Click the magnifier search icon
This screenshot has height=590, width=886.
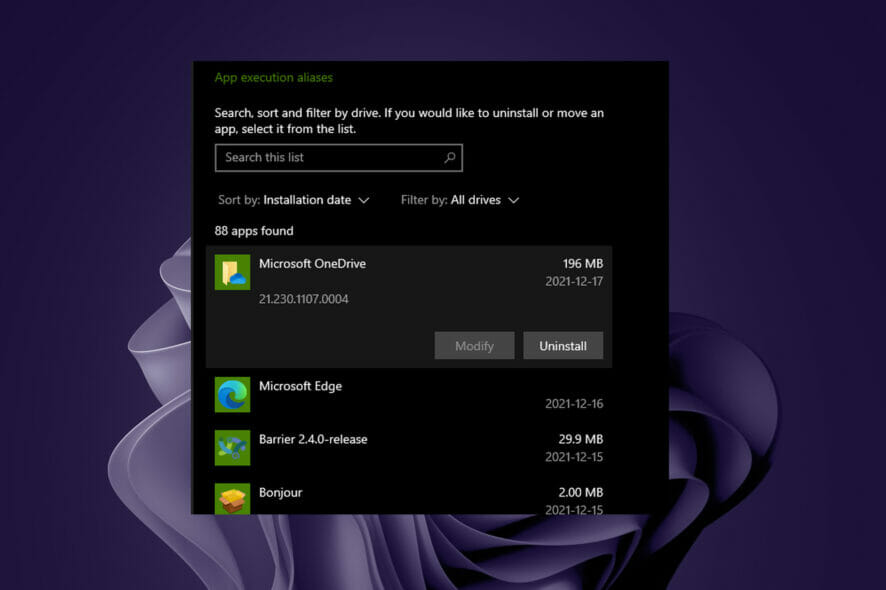450,158
